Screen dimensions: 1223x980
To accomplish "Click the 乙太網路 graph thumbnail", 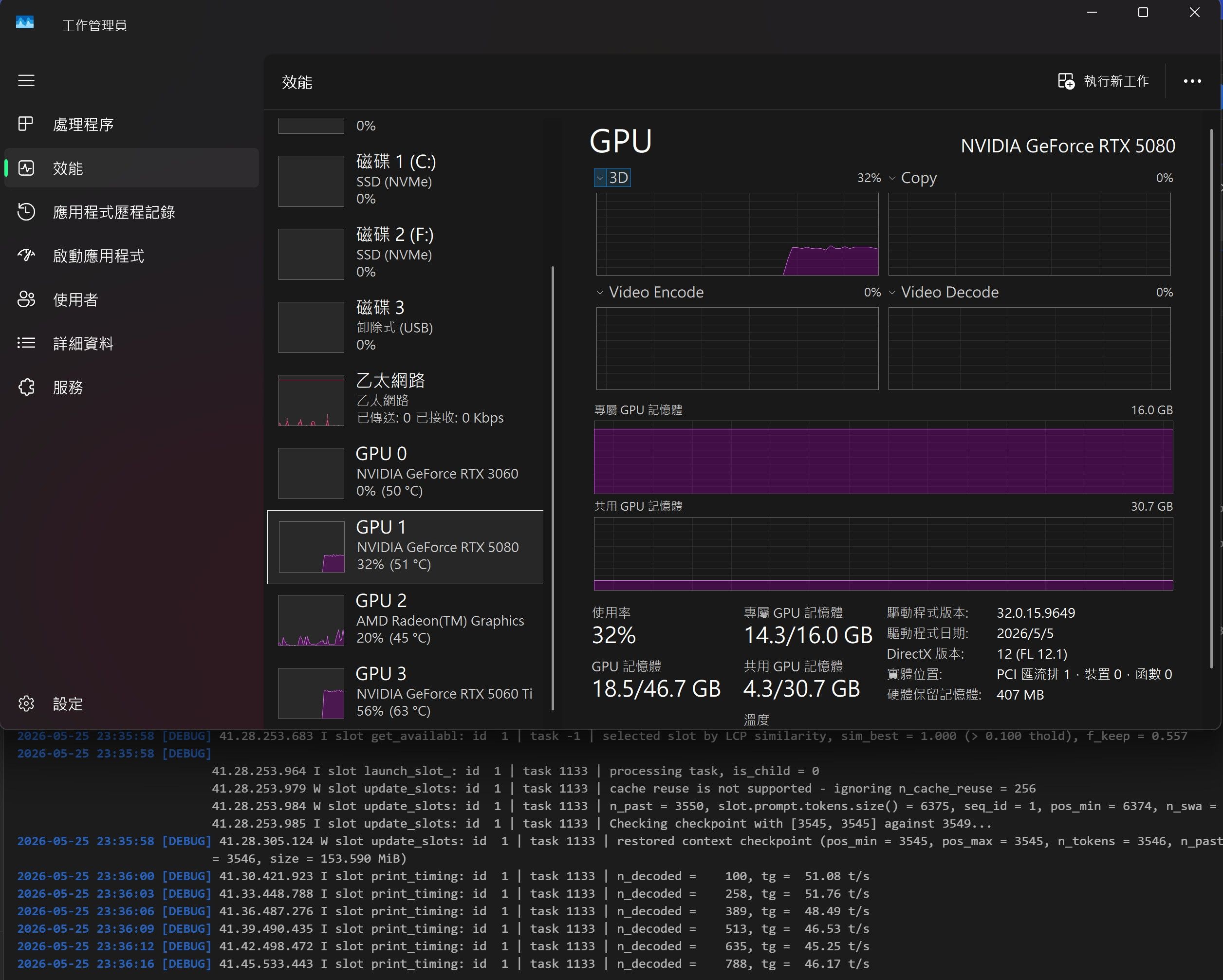I will click(311, 400).
